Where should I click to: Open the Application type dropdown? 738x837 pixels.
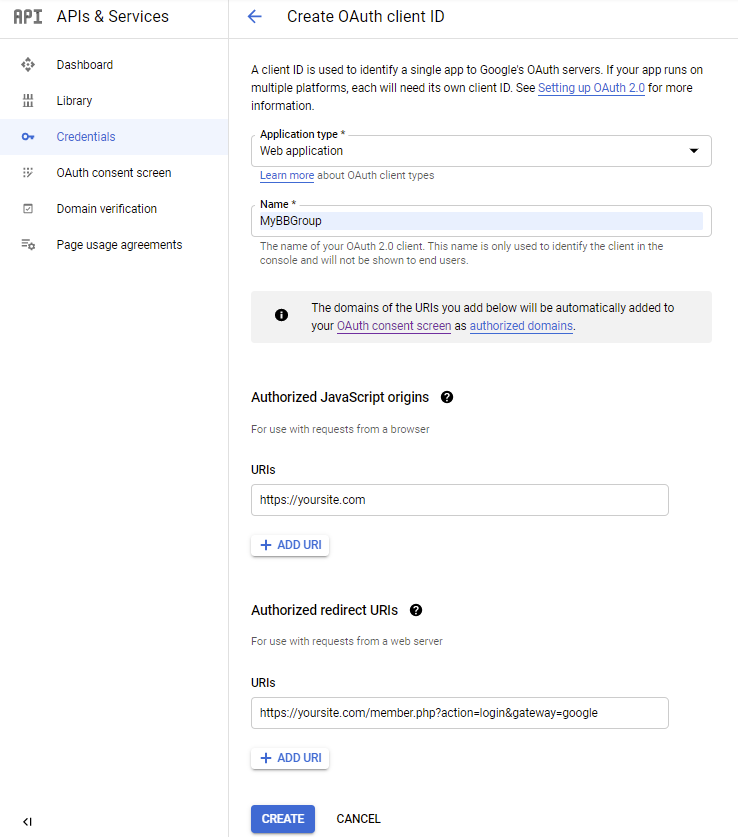point(693,150)
